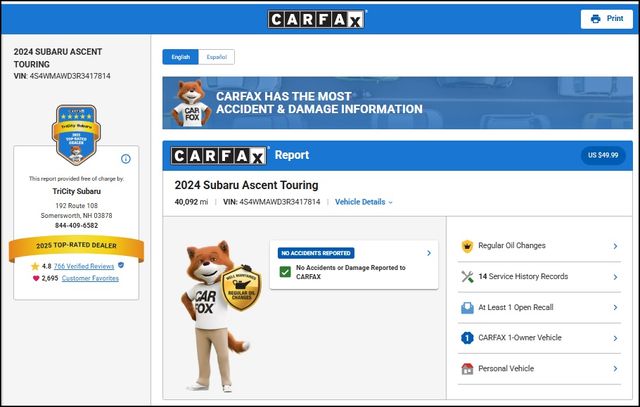Expand the Personal Vehicle row chevron

(615, 369)
